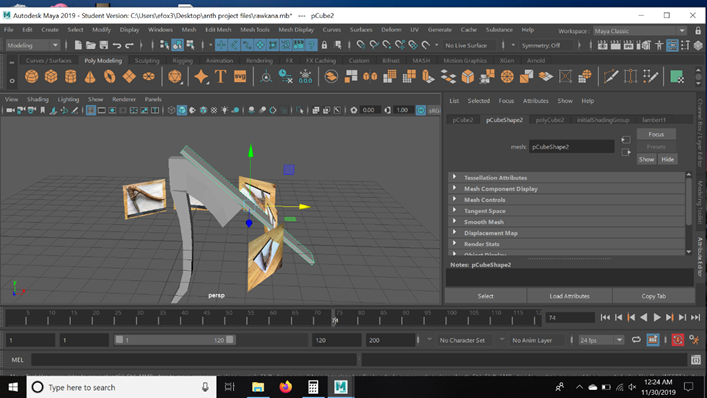Click the Select button
This screenshot has width=707, height=398.
(x=485, y=296)
